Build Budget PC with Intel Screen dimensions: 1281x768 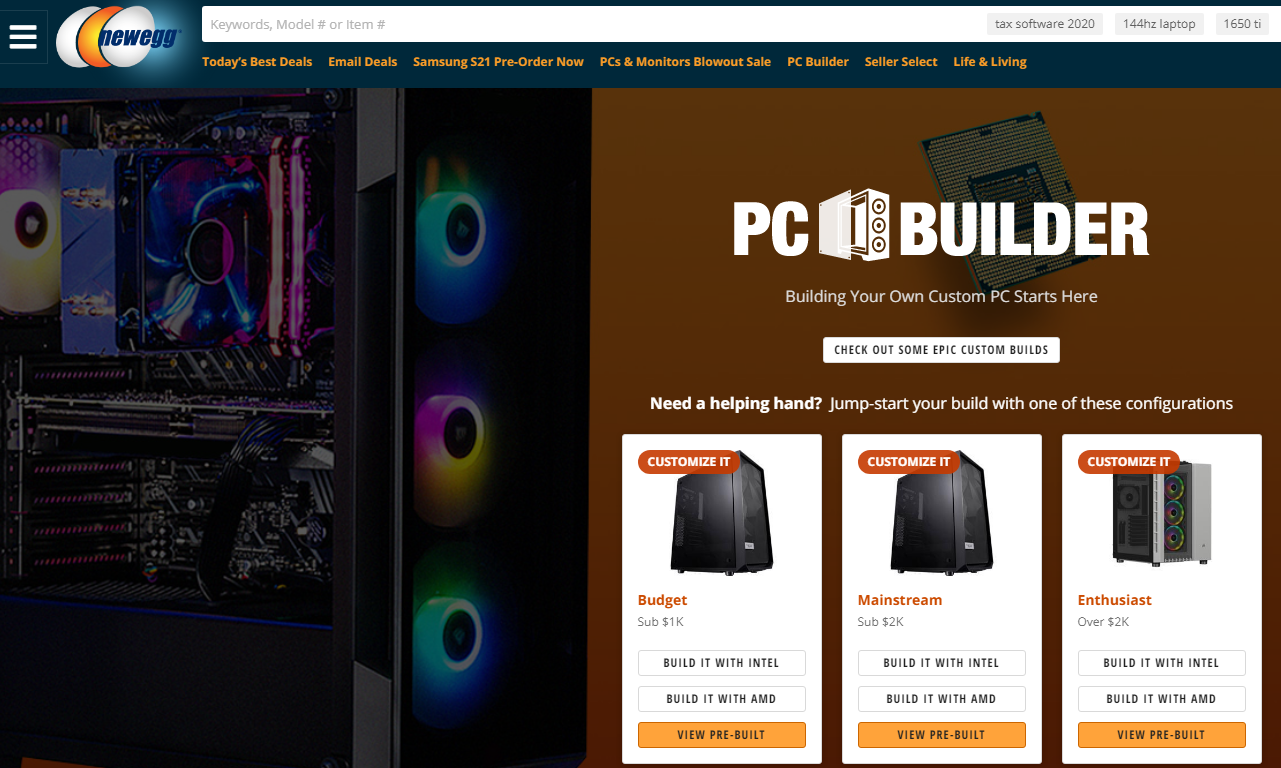721,663
